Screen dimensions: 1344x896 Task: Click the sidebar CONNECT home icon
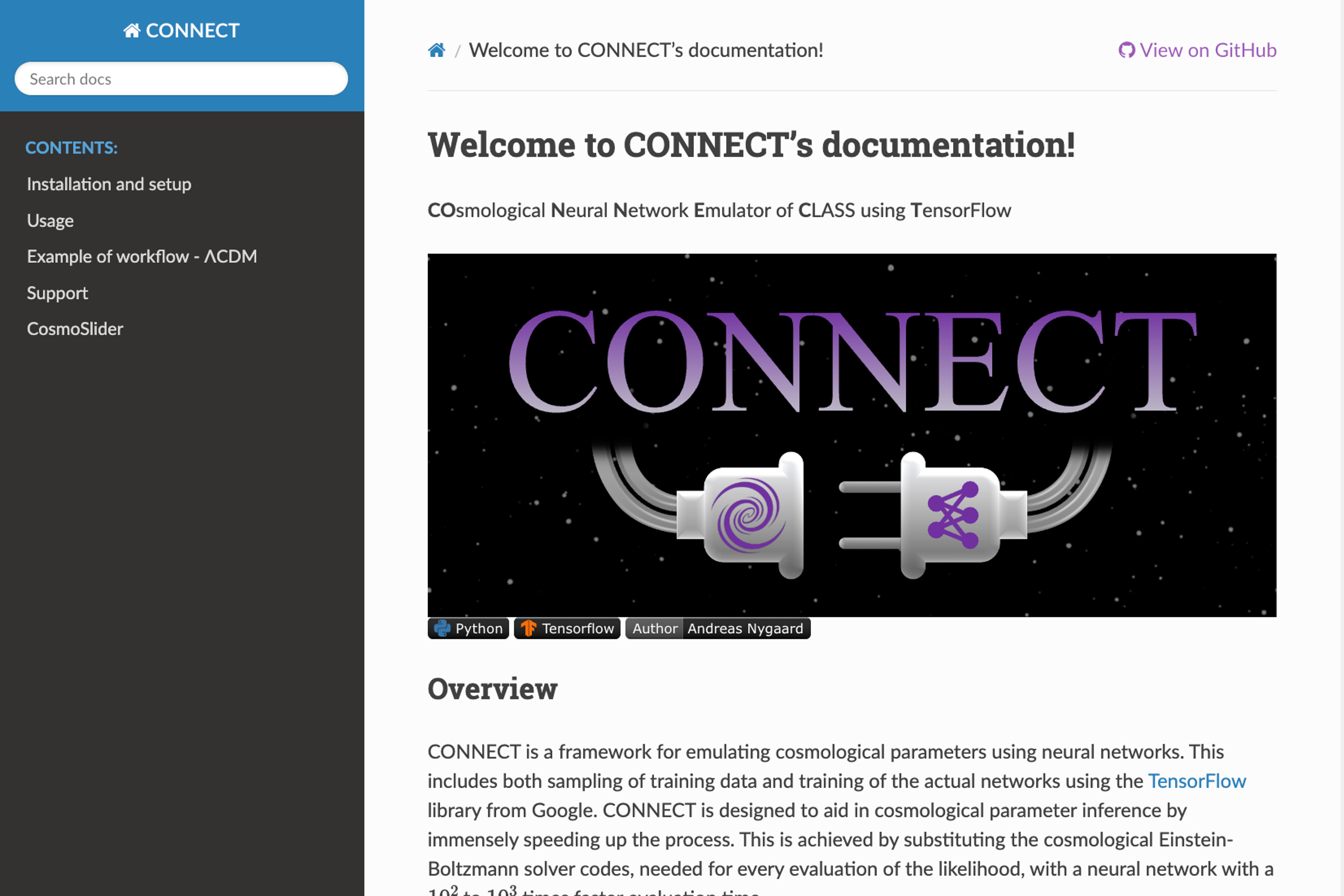point(132,31)
